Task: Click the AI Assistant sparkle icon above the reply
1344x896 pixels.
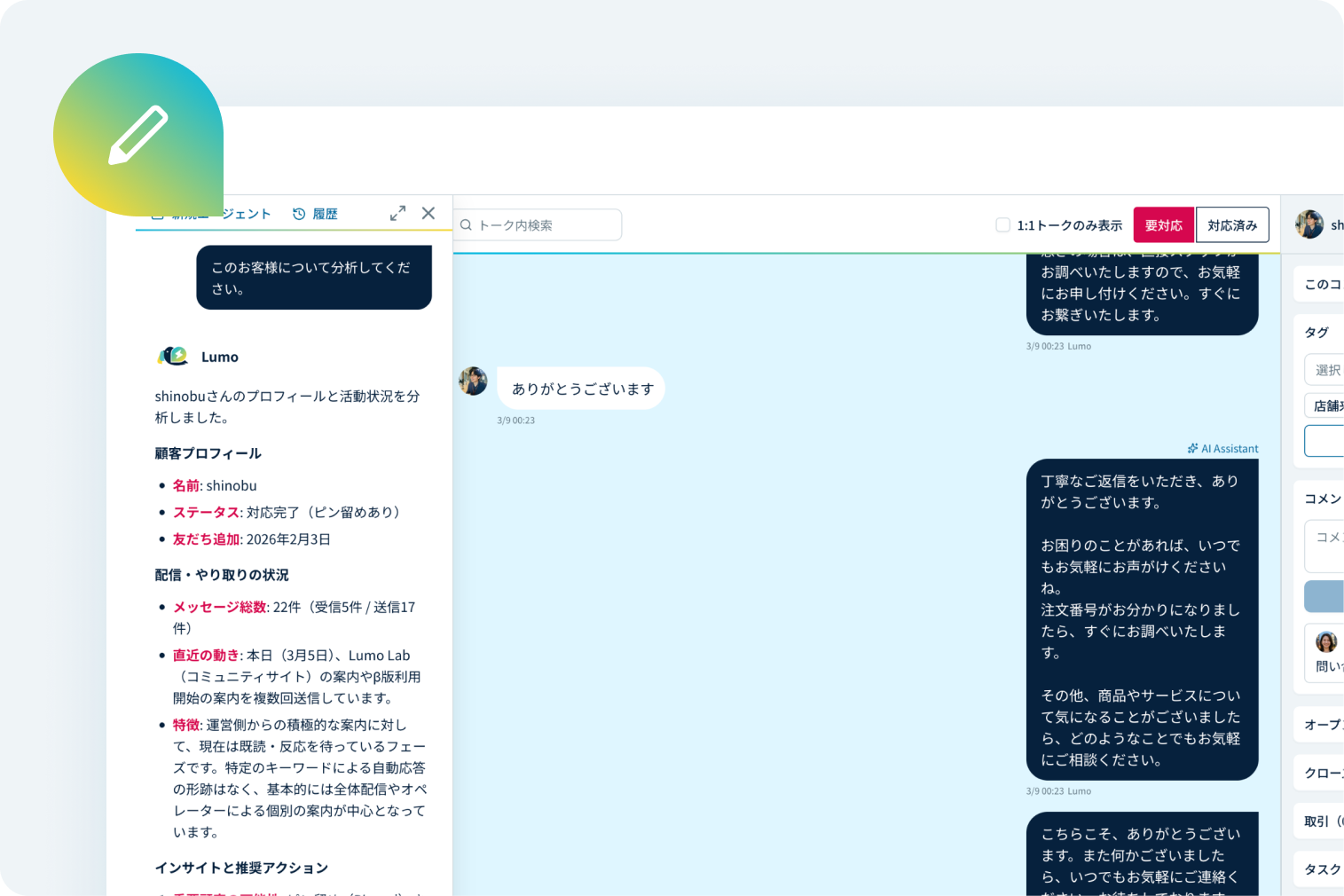Action: 1191,448
